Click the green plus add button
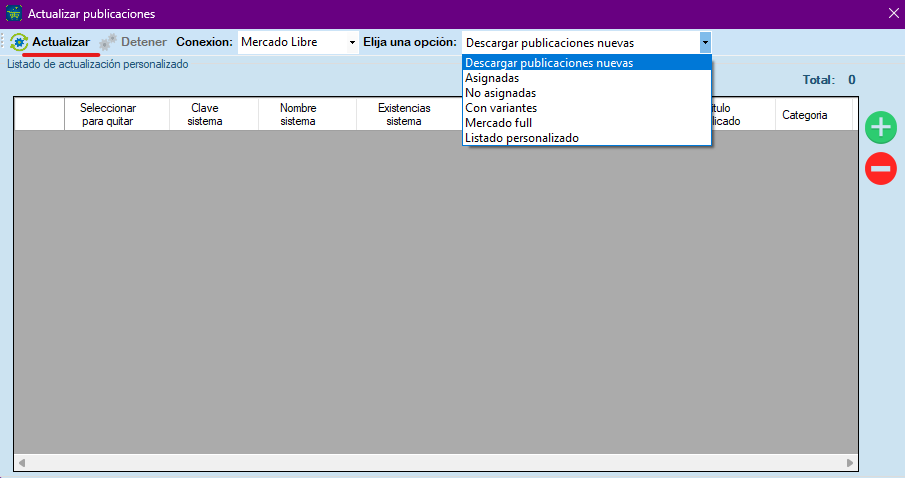The width and height of the screenshot is (905, 478). coord(880,127)
